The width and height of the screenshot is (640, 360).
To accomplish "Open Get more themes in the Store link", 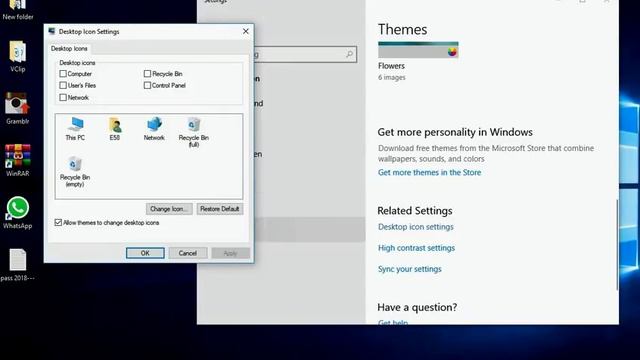I will click(429, 173).
